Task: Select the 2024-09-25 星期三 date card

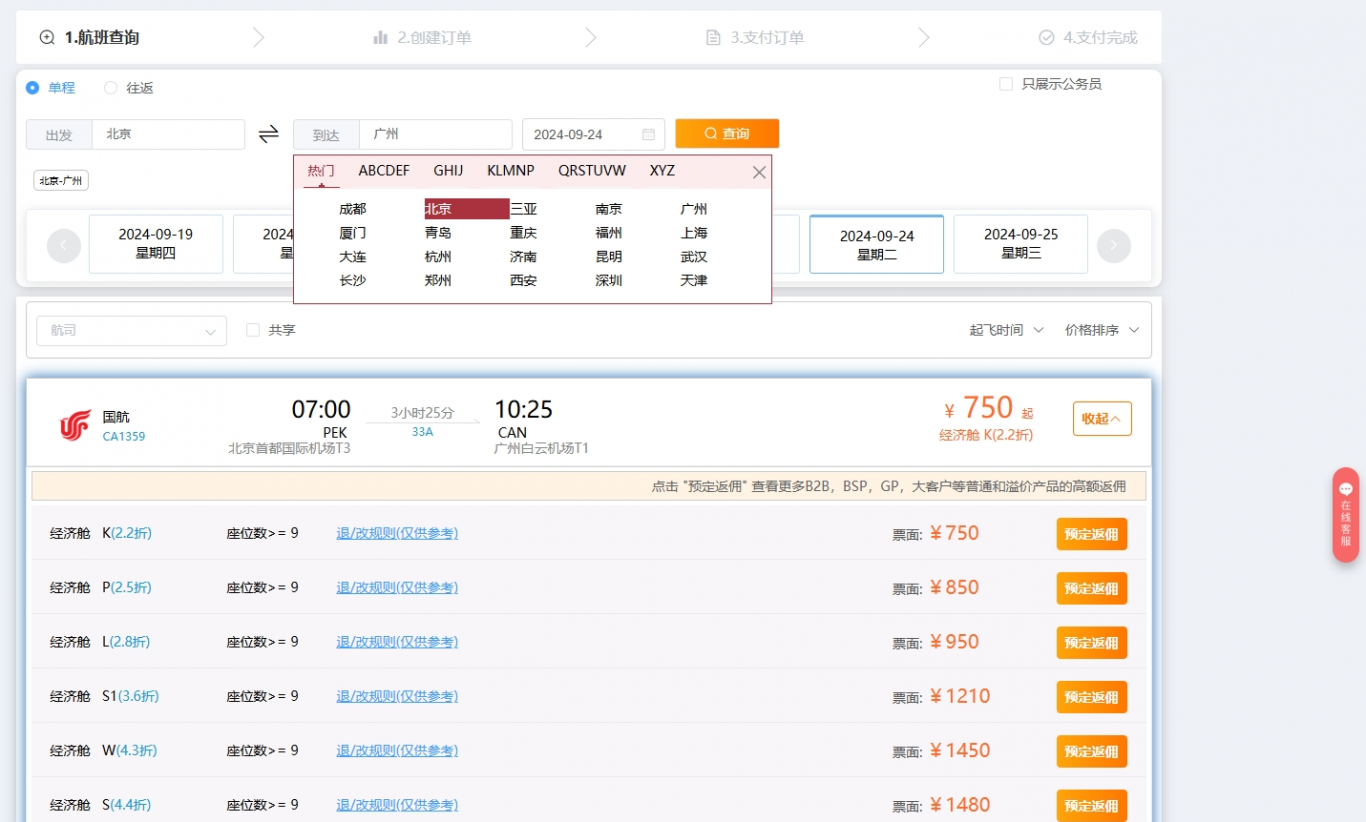Action: (1021, 244)
